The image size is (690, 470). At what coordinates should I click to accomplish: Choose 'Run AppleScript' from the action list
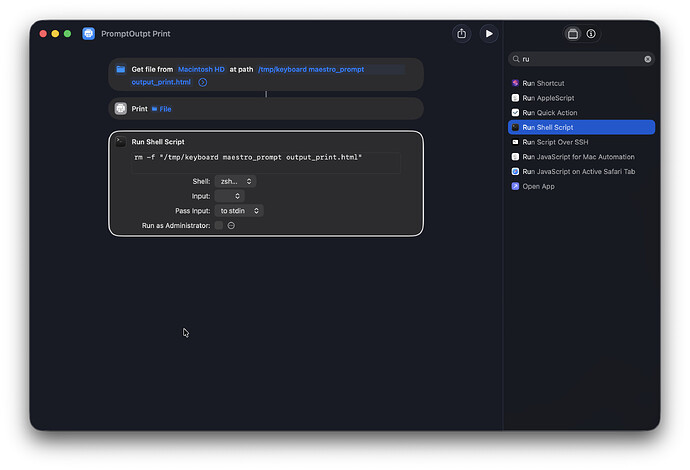click(x=581, y=98)
